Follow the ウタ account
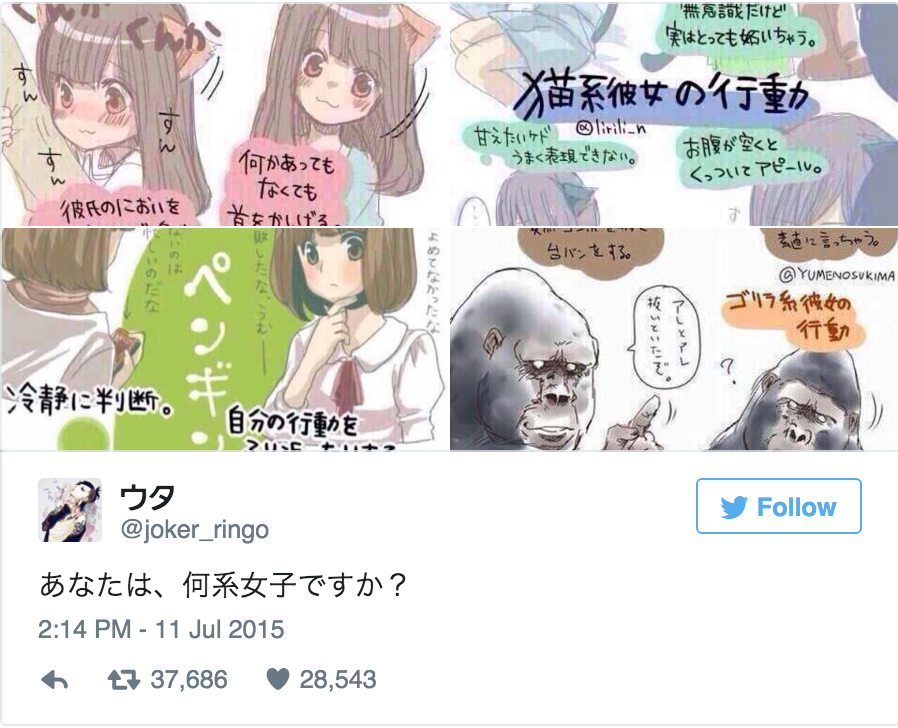This screenshot has width=898, height=728. click(778, 506)
